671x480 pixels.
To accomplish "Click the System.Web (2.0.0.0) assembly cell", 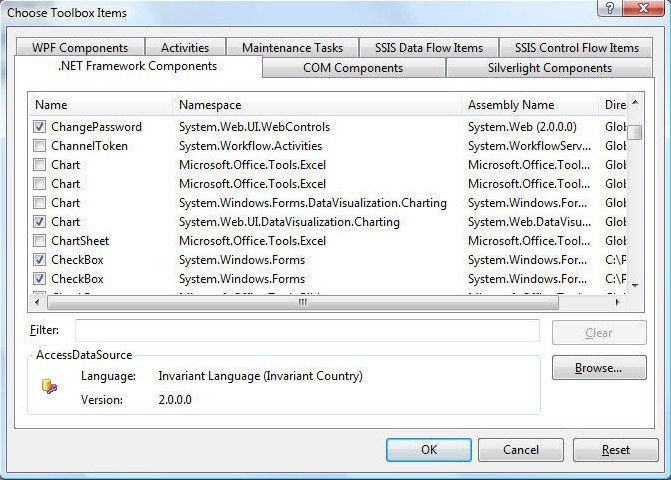I will [522, 127].
